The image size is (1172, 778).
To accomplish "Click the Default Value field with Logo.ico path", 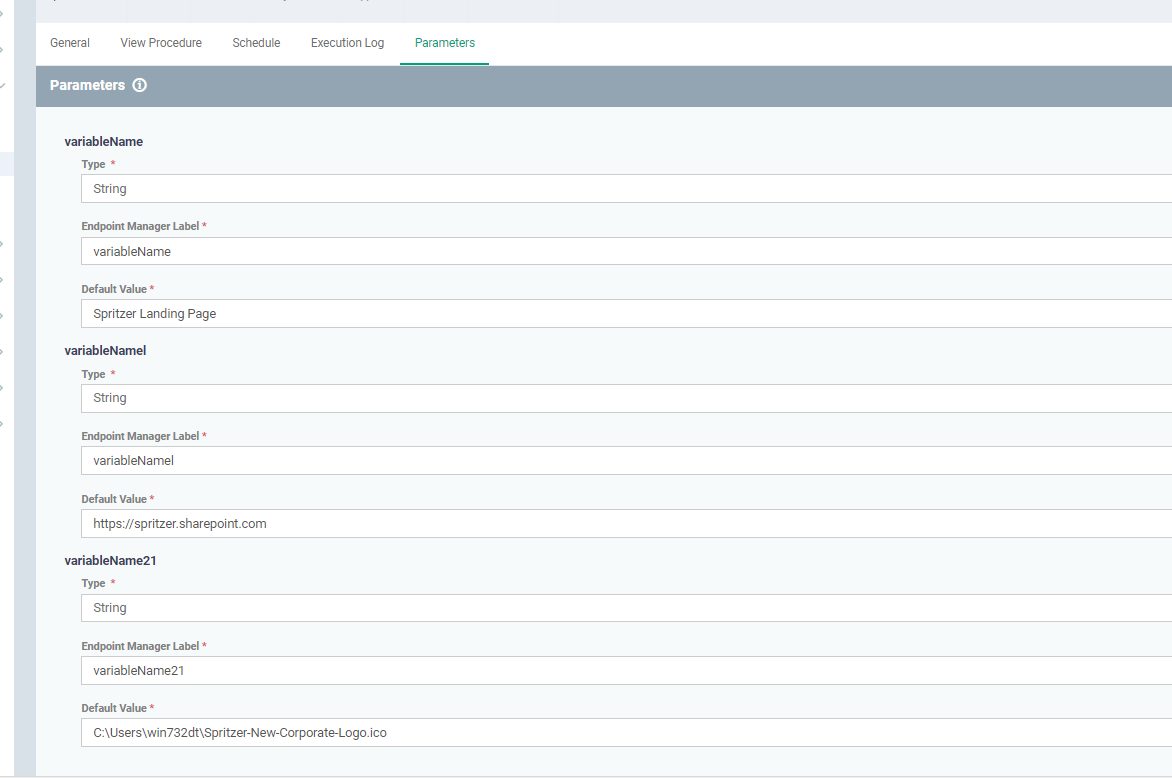I will pos(626,732).
